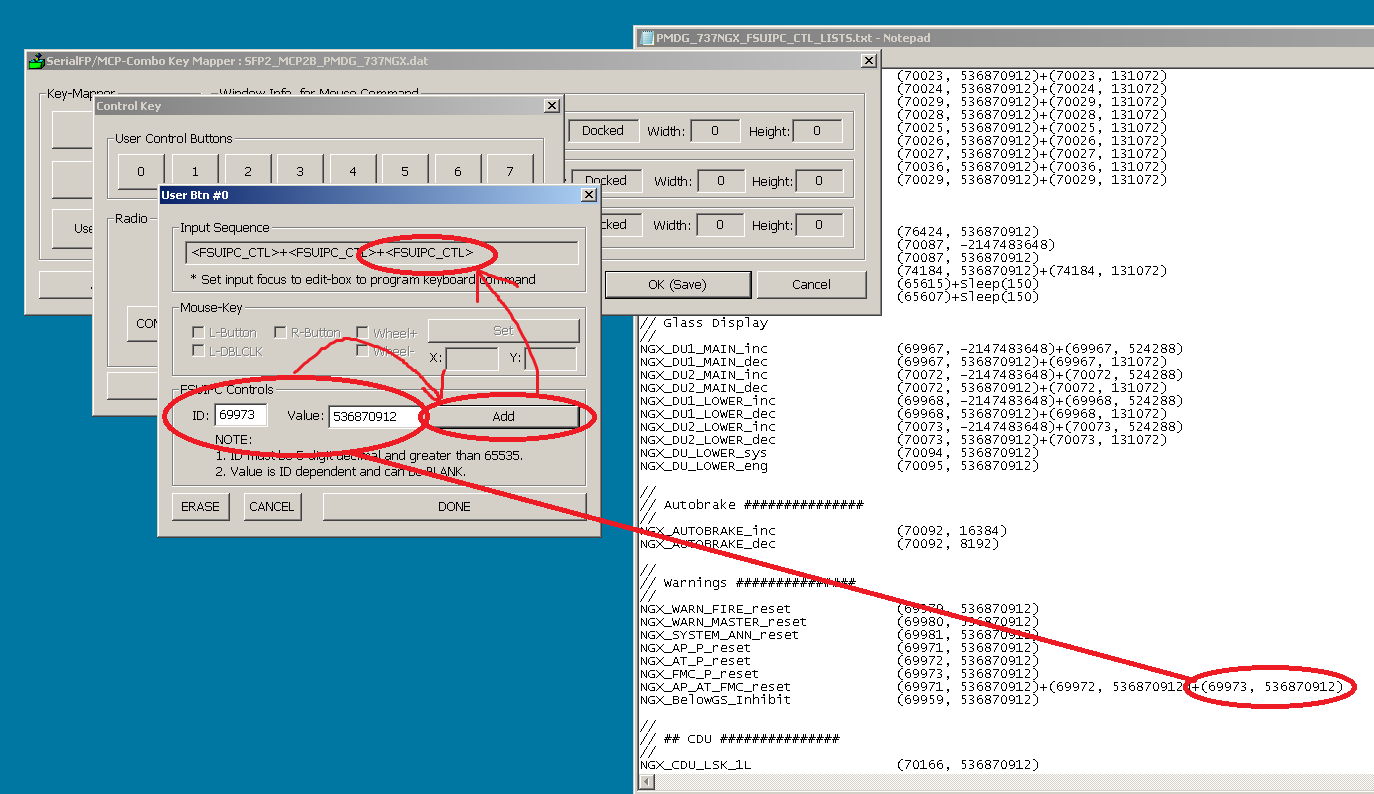Click the OK (Save) button

[x=677, y=284]
